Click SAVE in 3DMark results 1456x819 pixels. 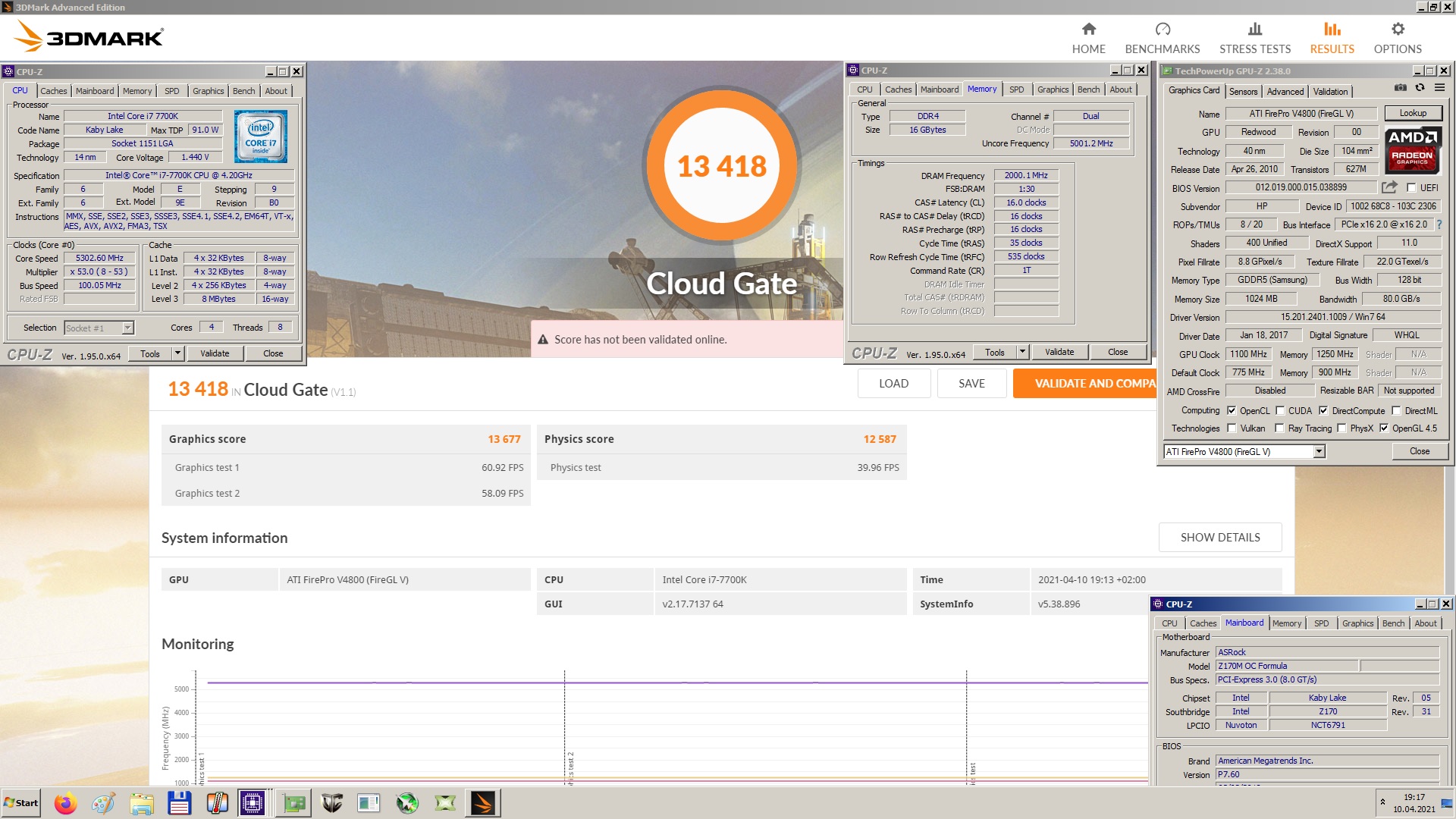coord(971,383)
